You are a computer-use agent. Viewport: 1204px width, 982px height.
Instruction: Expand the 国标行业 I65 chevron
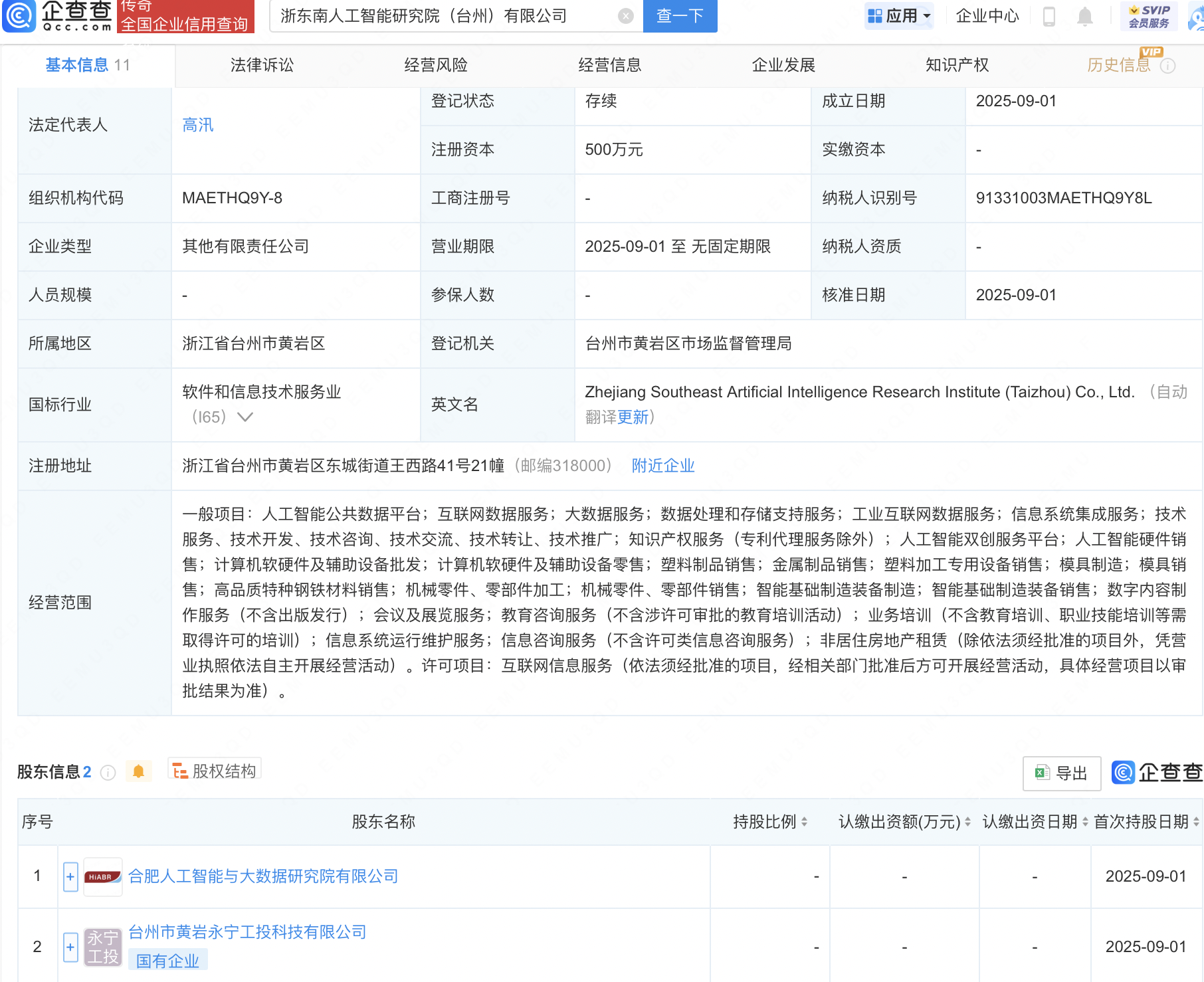(245, 417)
